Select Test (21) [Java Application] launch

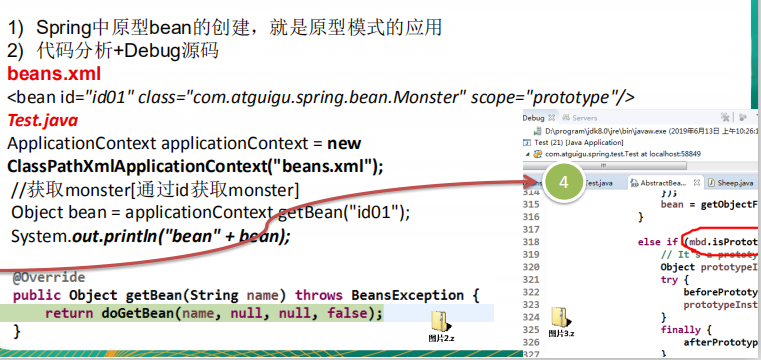(x=573, y=143)
